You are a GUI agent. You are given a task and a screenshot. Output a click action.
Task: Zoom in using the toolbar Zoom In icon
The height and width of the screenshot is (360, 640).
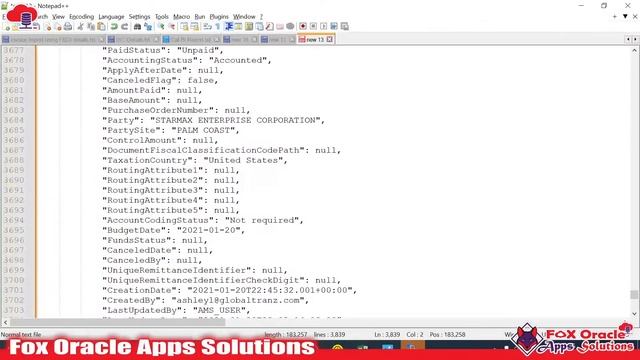click(161, 27)
